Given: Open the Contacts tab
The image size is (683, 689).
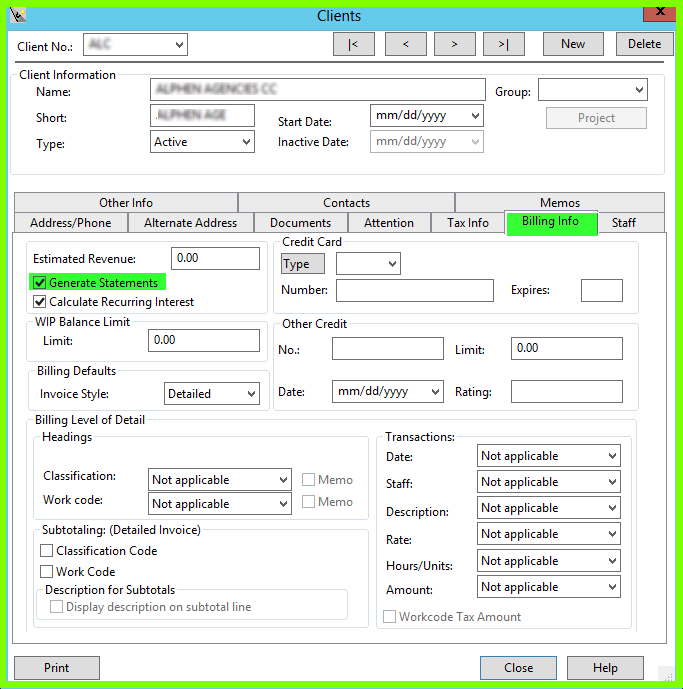Looking at the screenshot, I should coord(346,203).
